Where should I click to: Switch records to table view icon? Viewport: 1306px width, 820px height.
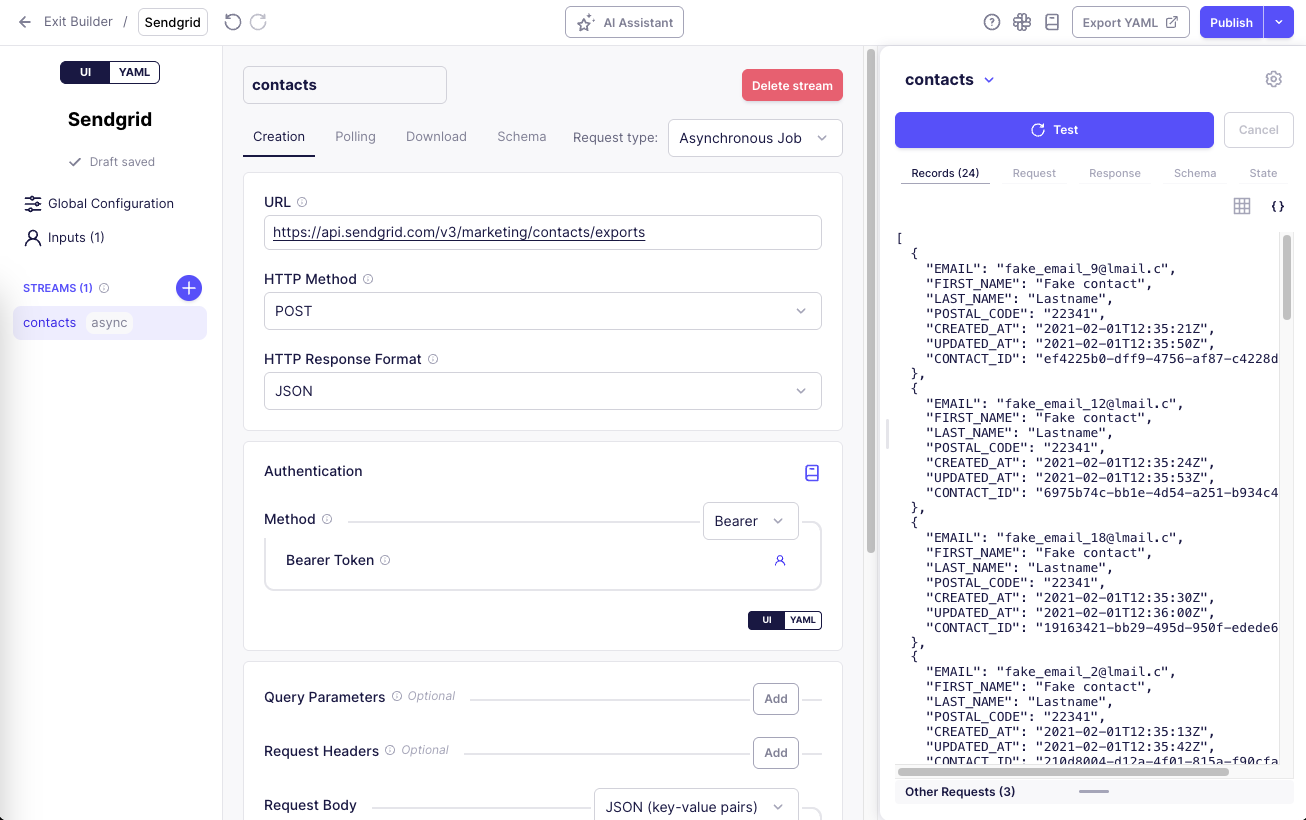1242,206
